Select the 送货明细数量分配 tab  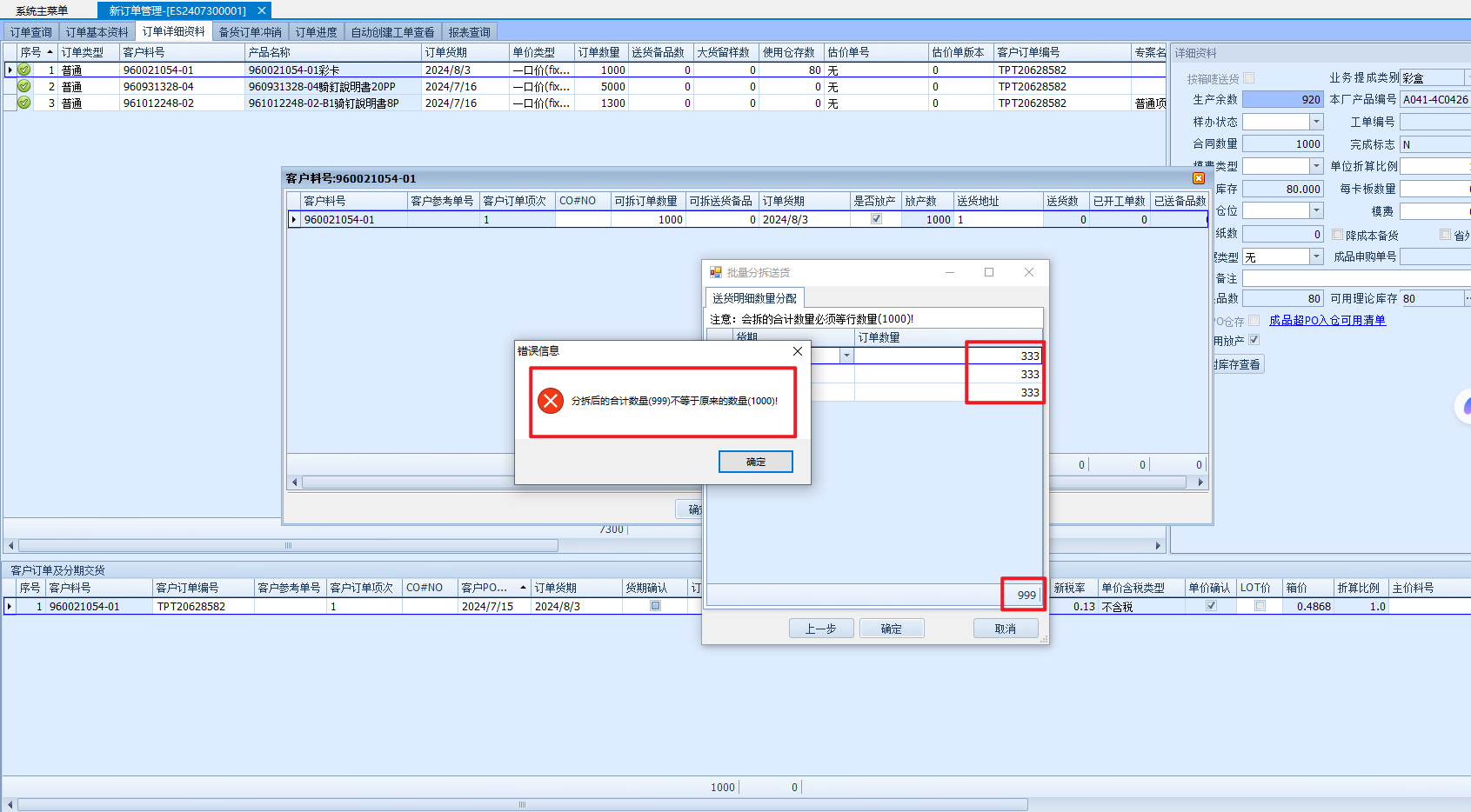[754, 298]
